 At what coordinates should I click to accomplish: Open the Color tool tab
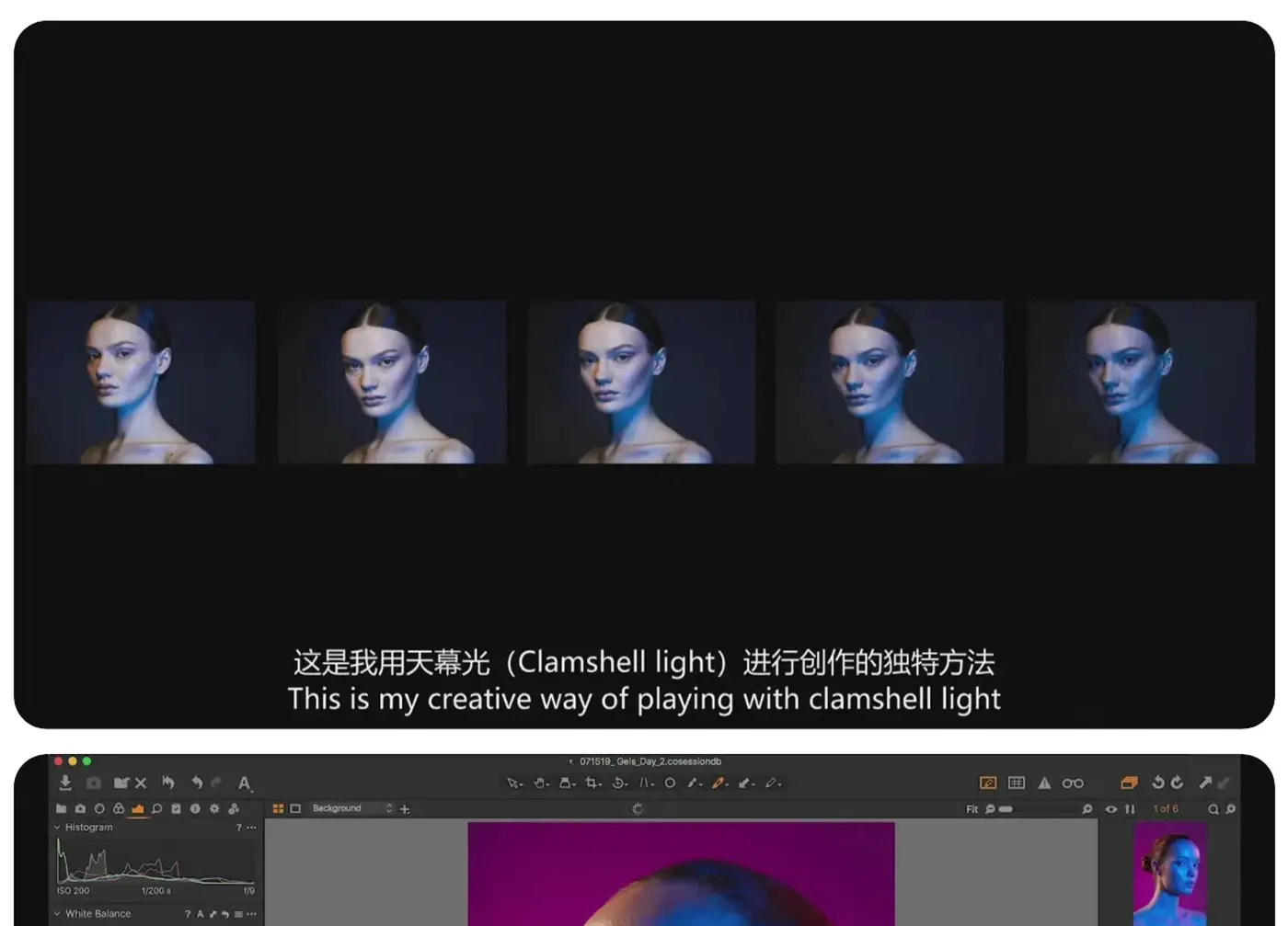coord(119,809)
